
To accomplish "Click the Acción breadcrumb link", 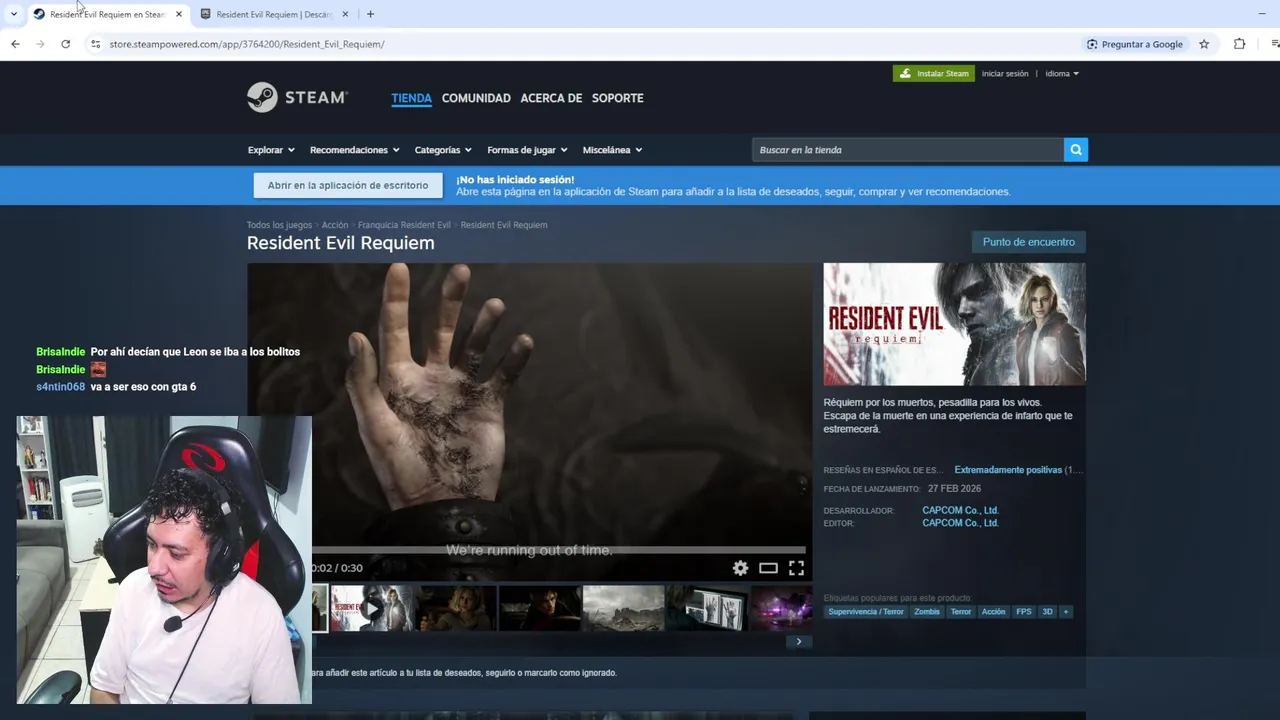I will click(335, 225).
